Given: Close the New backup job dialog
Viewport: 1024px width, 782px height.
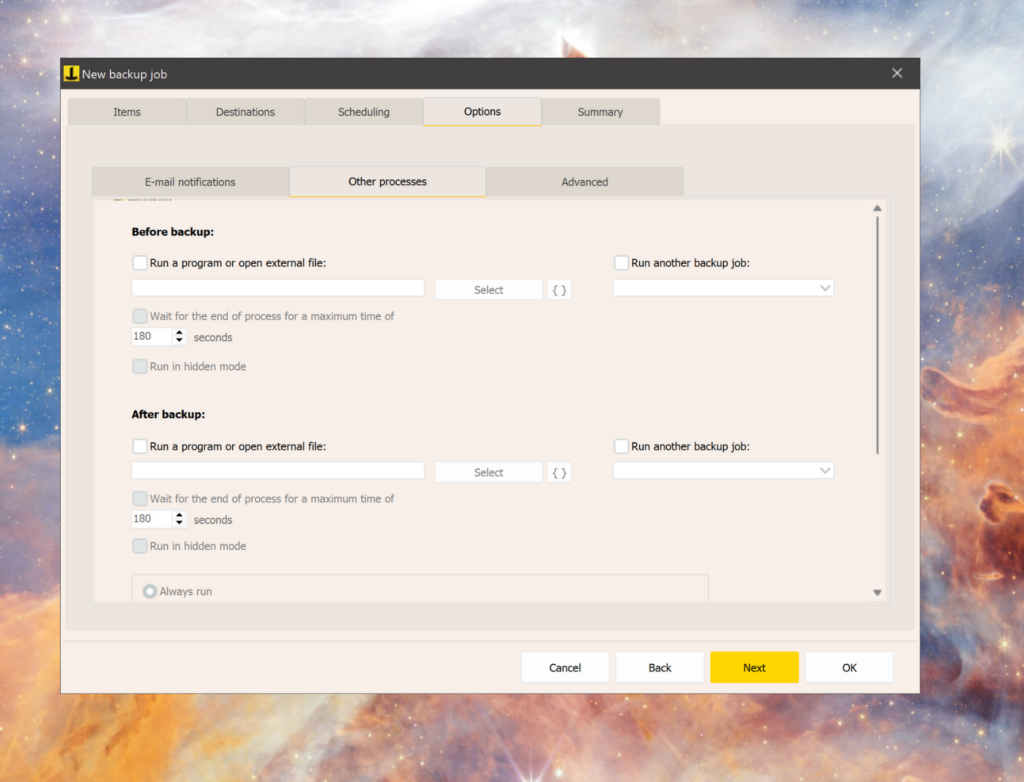Looking at the screenshot, I should tap(897, 73).
